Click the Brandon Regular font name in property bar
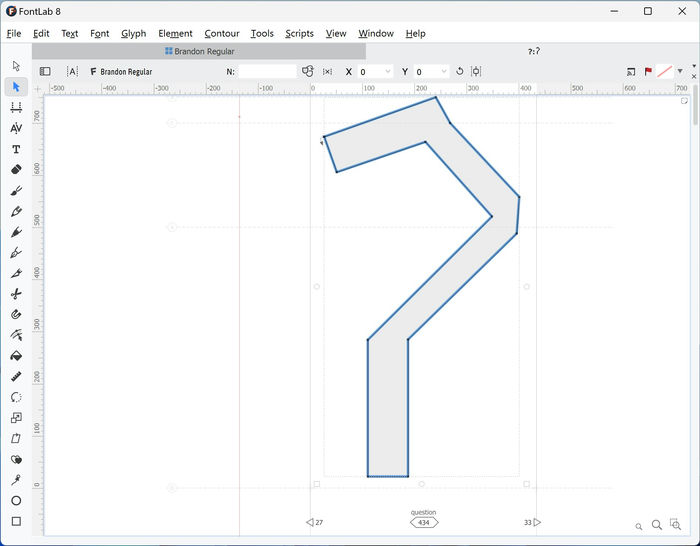 coord(126,71)
